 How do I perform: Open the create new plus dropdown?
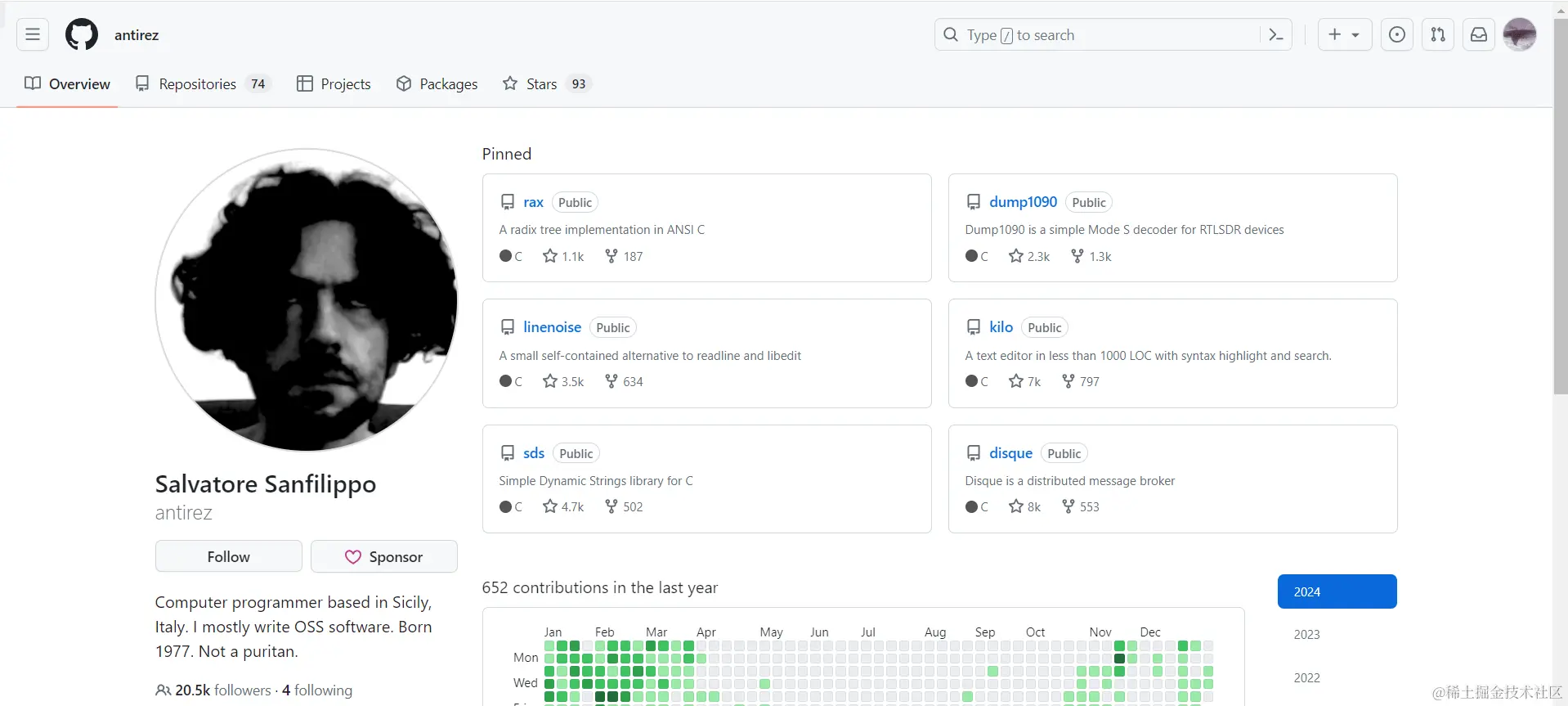[x=1344, y=34]
